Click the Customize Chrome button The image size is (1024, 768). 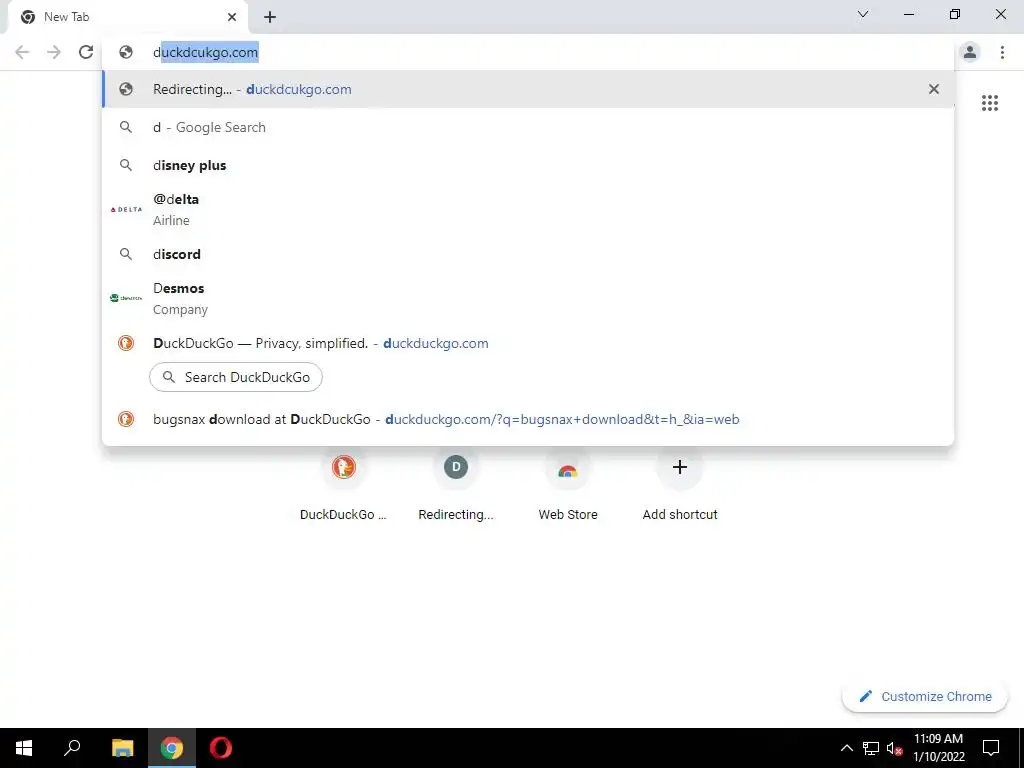point(925,696)
